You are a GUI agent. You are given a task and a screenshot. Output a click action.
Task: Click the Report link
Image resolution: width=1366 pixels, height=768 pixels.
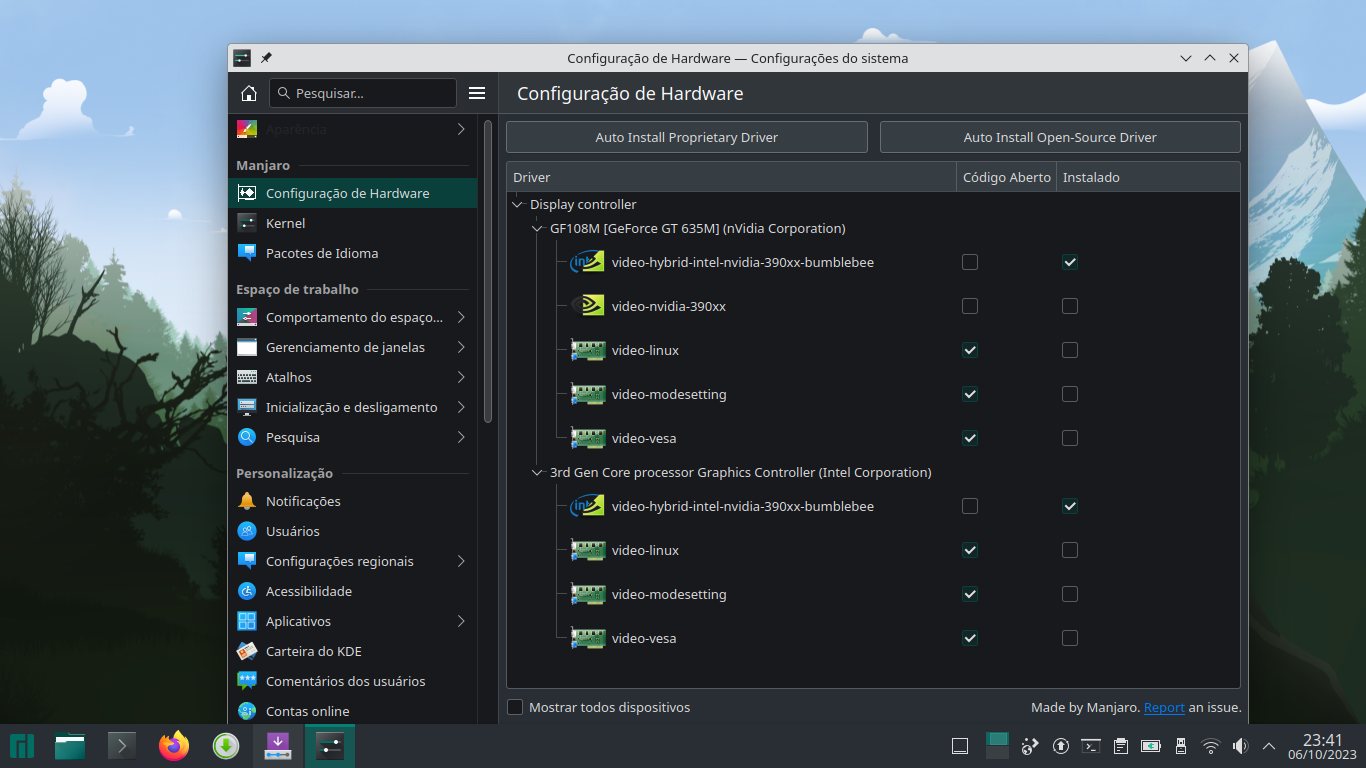click(x=1164, y=707)
